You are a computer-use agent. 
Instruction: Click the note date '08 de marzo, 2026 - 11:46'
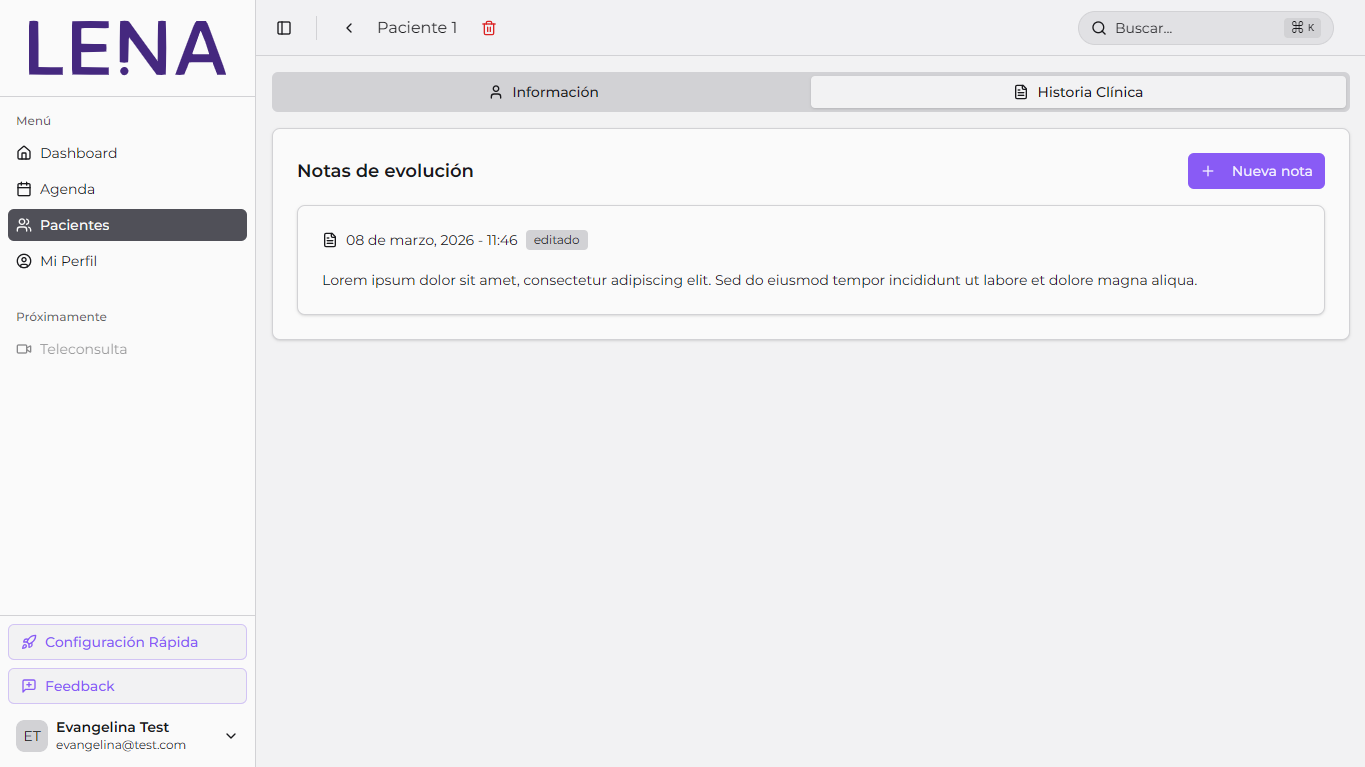(x=432, y=240)
